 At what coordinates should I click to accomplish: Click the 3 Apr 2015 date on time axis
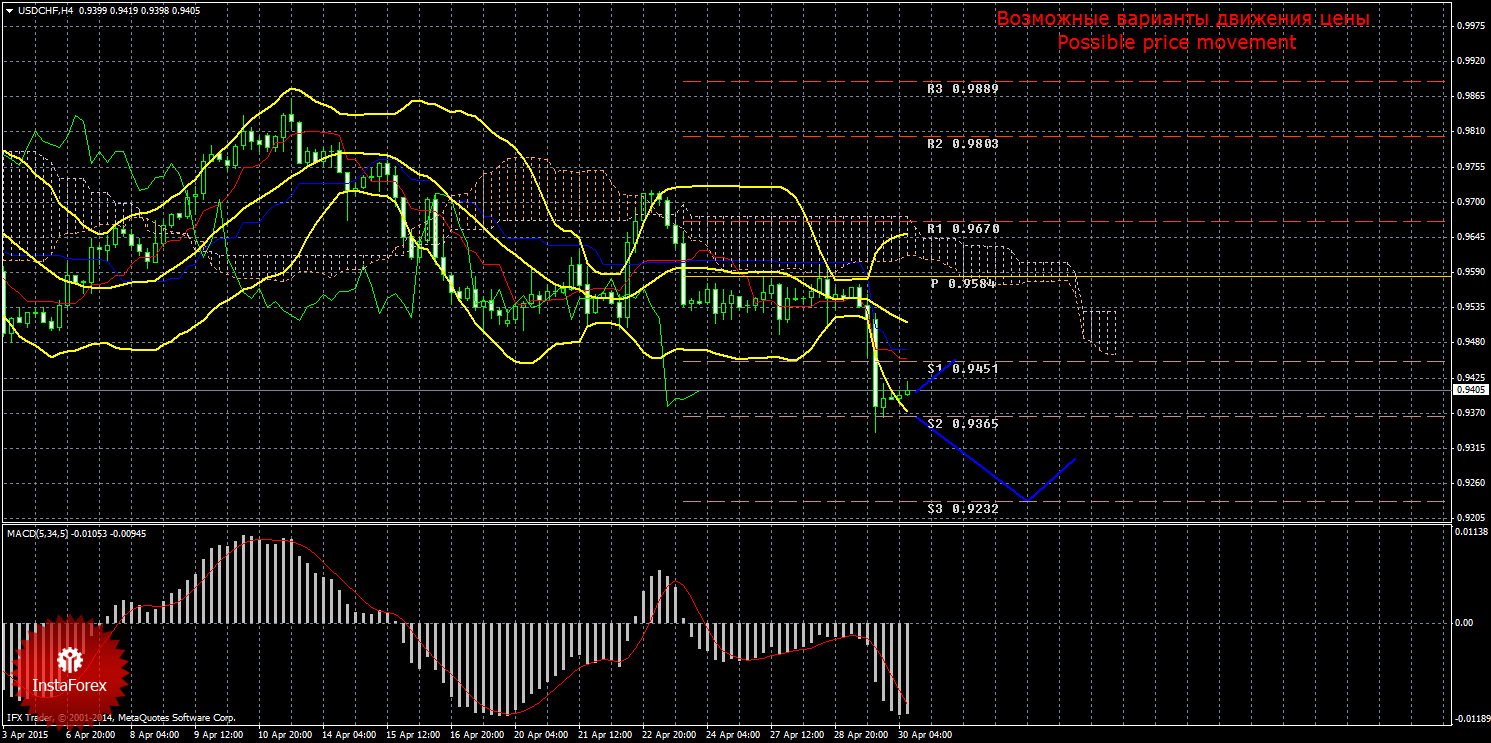point(27,734)
